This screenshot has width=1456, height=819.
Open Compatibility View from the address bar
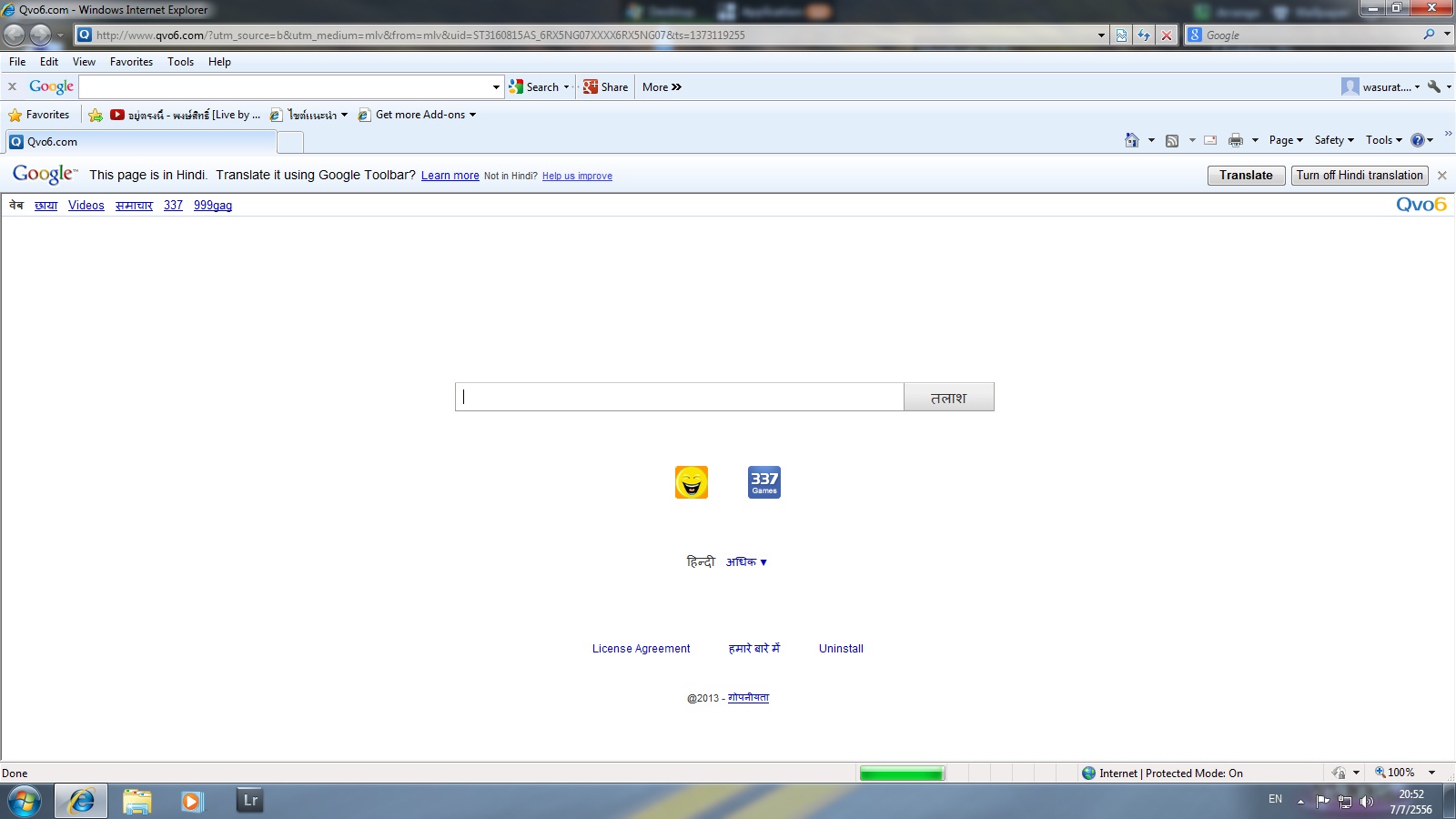[1121, 35]
